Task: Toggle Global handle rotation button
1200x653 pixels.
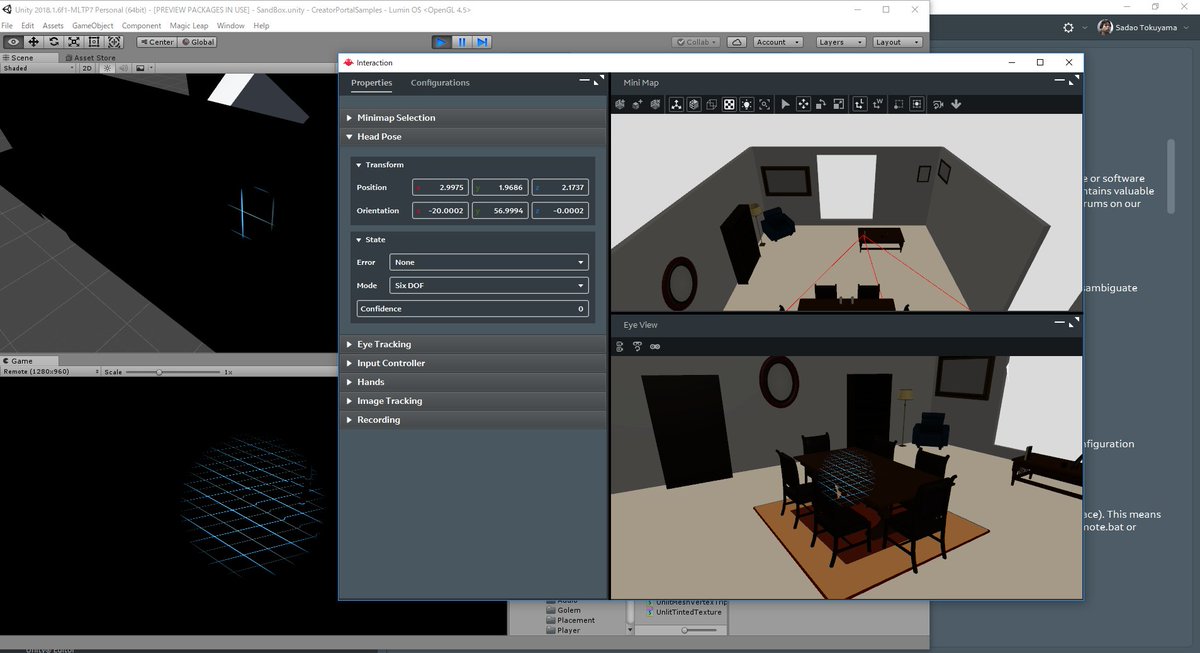Action: pyautogui.click(x=198, y=42)
